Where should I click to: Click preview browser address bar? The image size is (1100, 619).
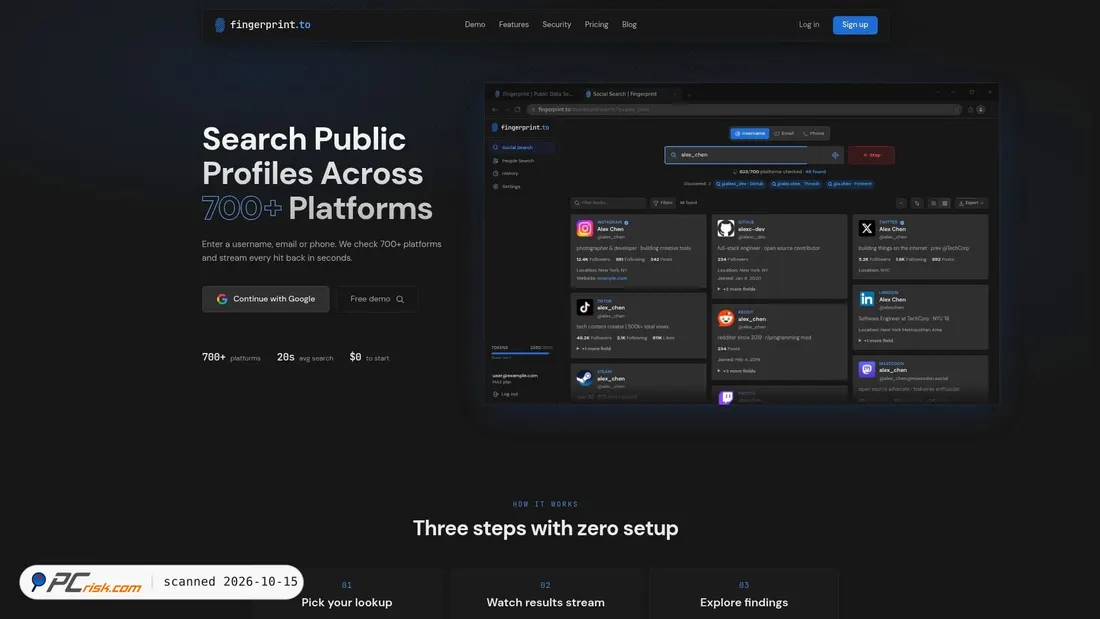pos(744,109)
